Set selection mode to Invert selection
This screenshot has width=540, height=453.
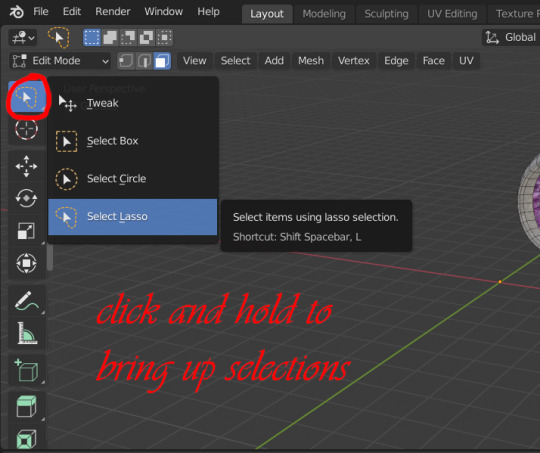coord(146,37)
